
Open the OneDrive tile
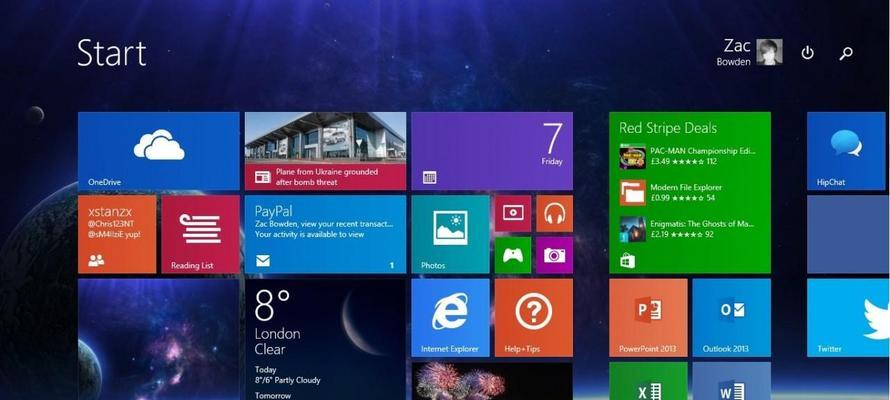click(158, 151)
